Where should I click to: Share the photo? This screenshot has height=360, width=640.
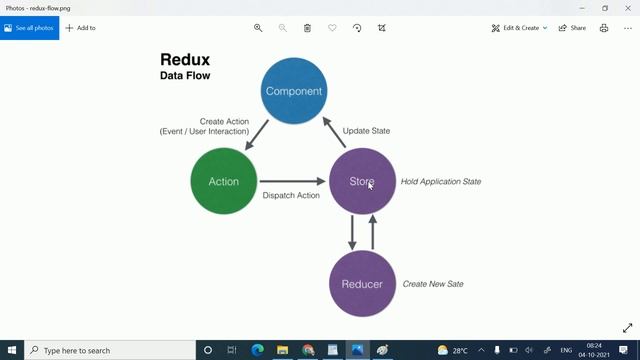(x=572, y=28)
